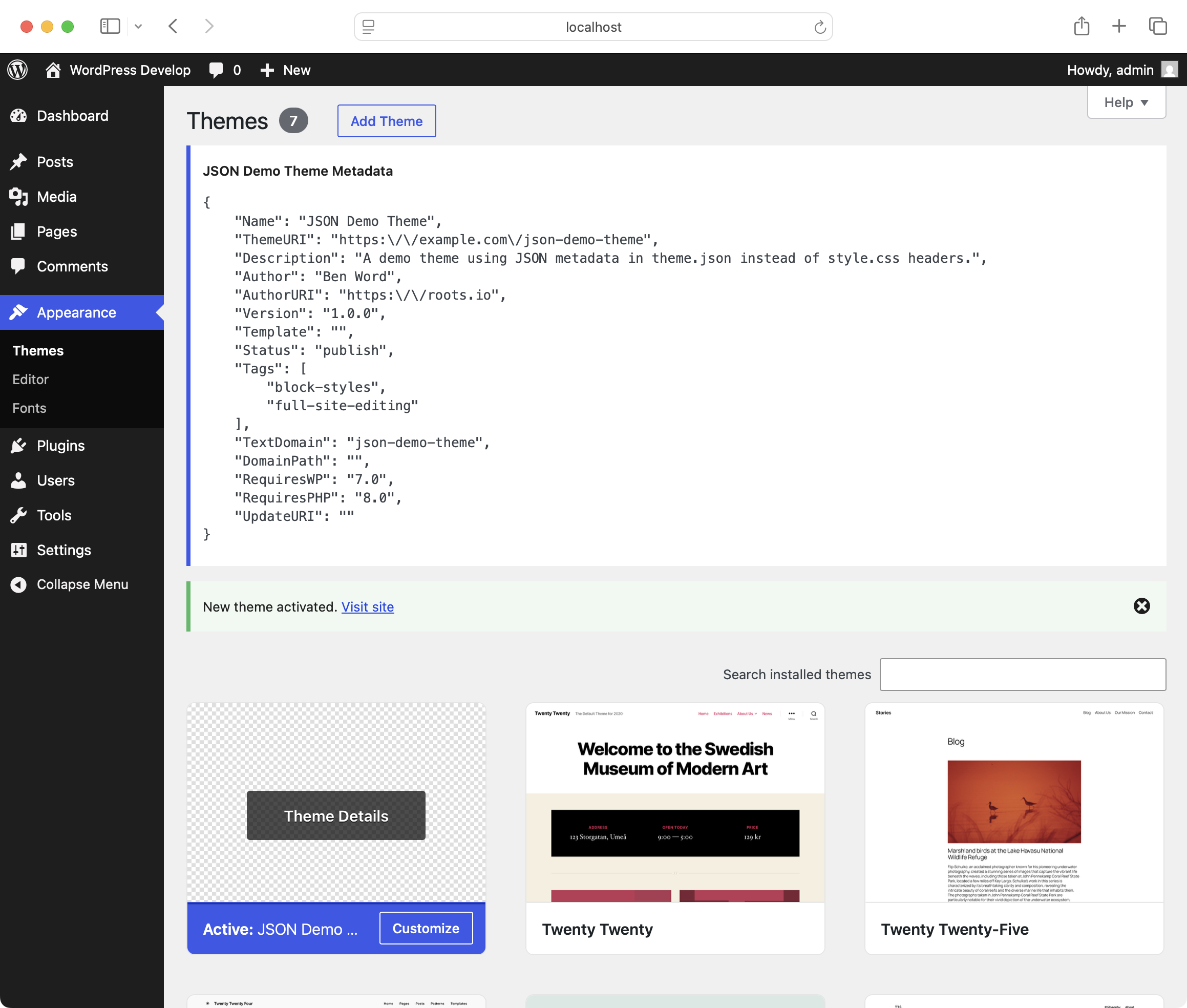
Task: Reload the localhost page
Action: (x=820, y=27)
